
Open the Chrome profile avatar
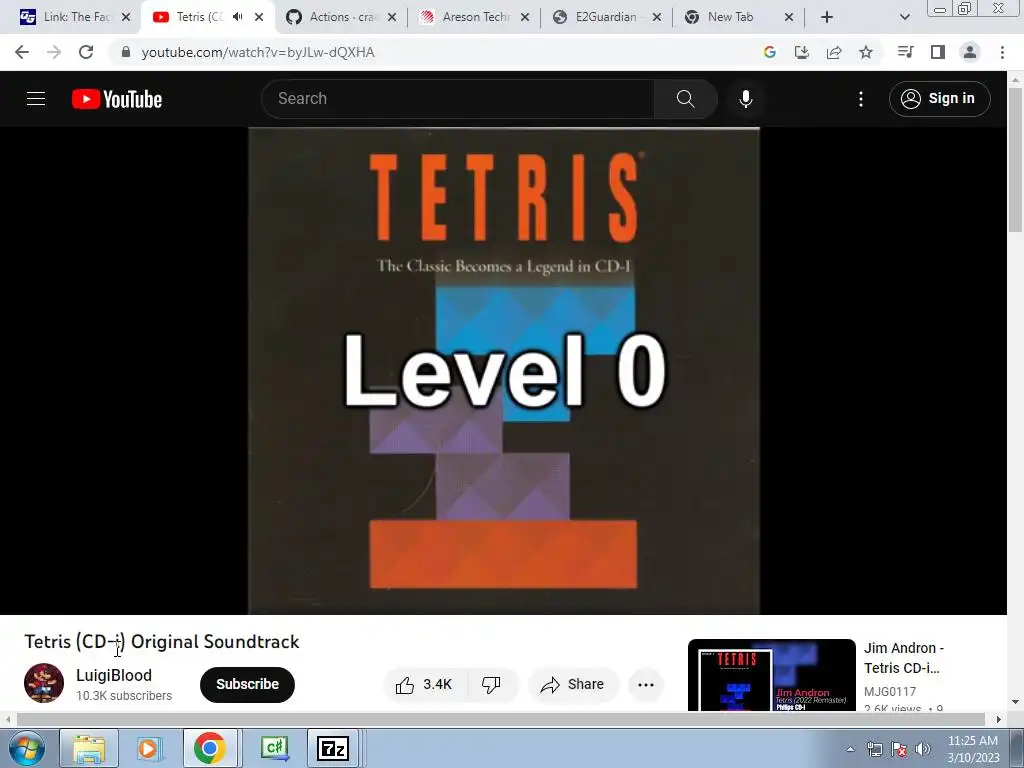970,52
